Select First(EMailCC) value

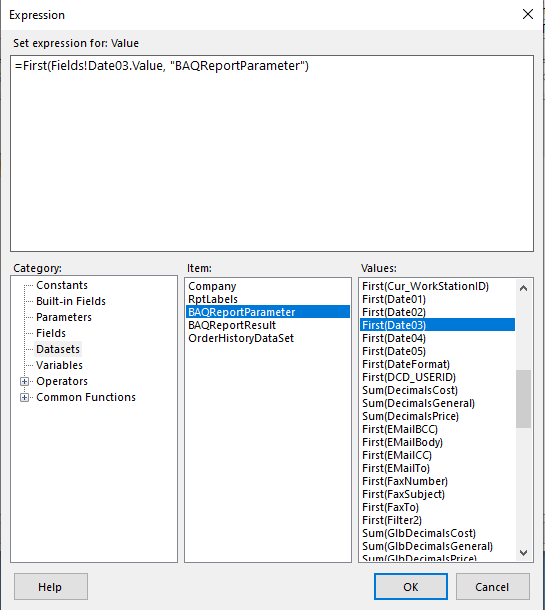437,455
